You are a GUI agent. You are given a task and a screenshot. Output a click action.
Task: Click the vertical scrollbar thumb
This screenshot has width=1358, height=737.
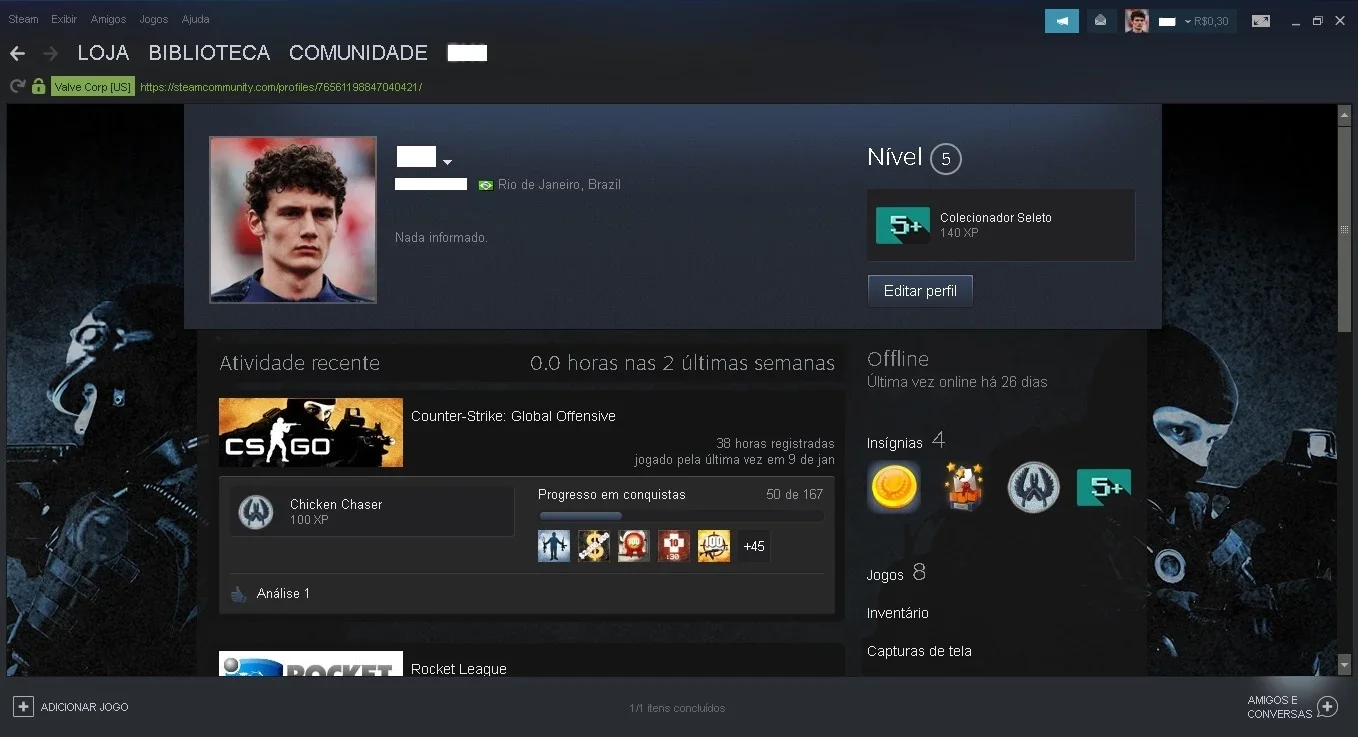click(x=1345, y=229)
